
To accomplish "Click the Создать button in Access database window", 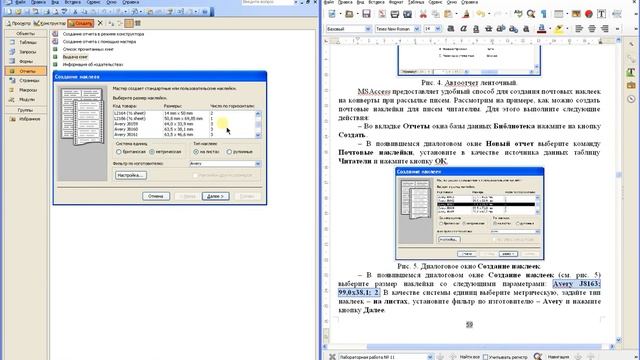I will click(81, 23).
